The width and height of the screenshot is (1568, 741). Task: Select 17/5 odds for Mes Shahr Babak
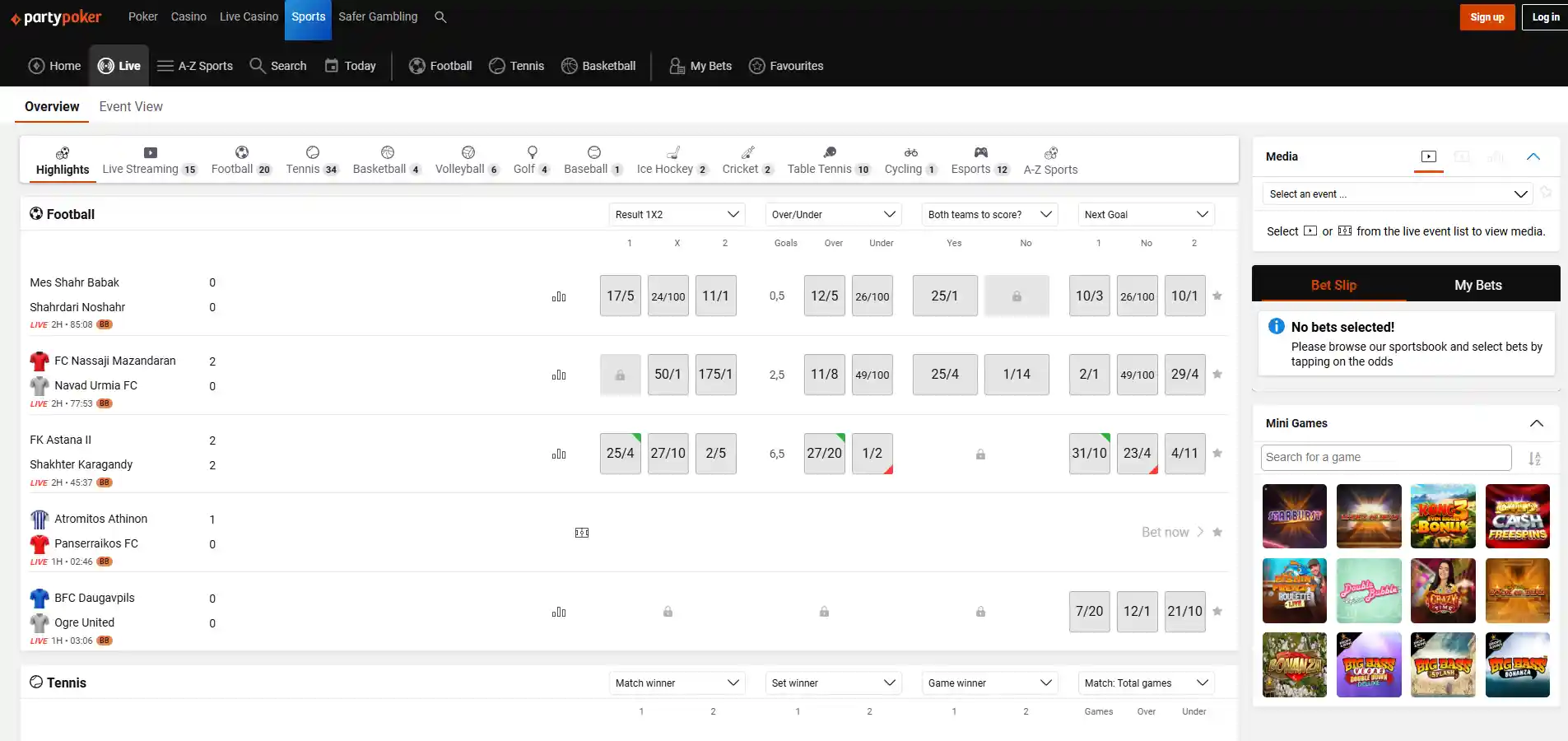[620, 296]
